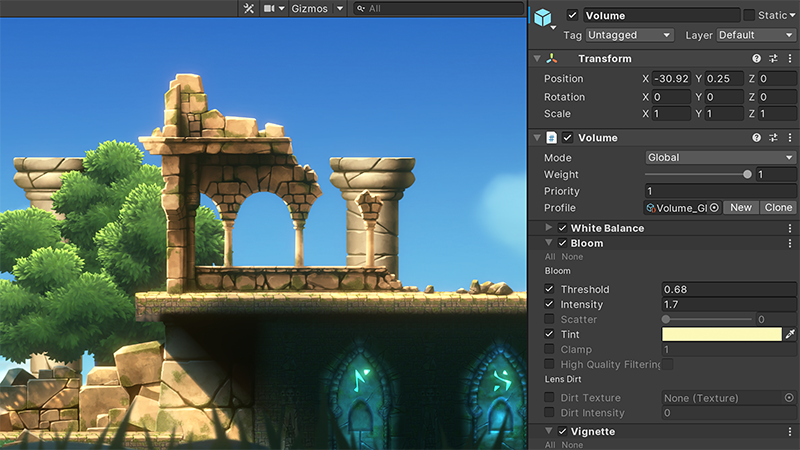This screenshot has height=450, width=800.
Task: Open the scene tools settings icon
Action: pos(249,8)
